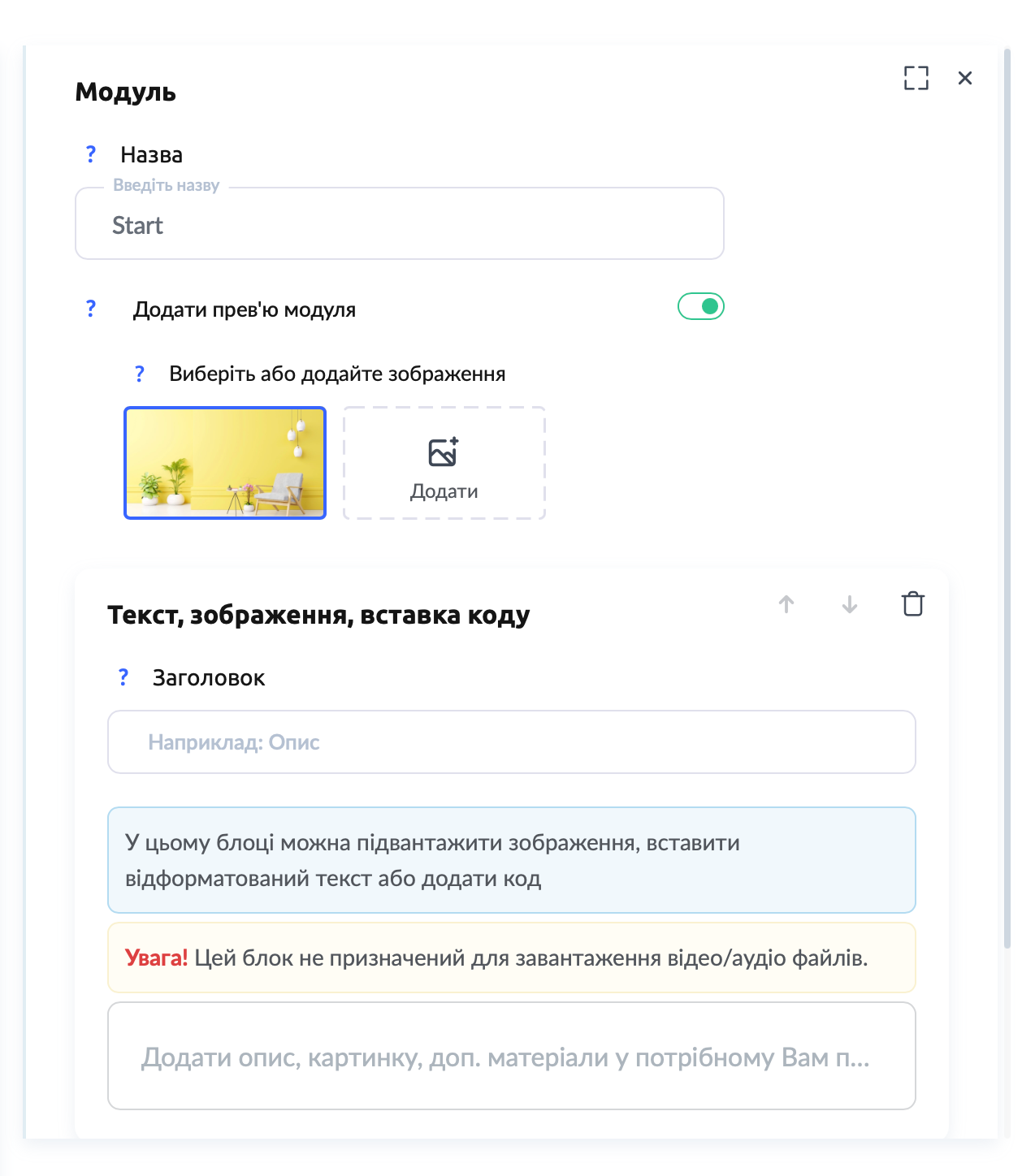
Task: Click the Заголовок input field
Action: 512,742
